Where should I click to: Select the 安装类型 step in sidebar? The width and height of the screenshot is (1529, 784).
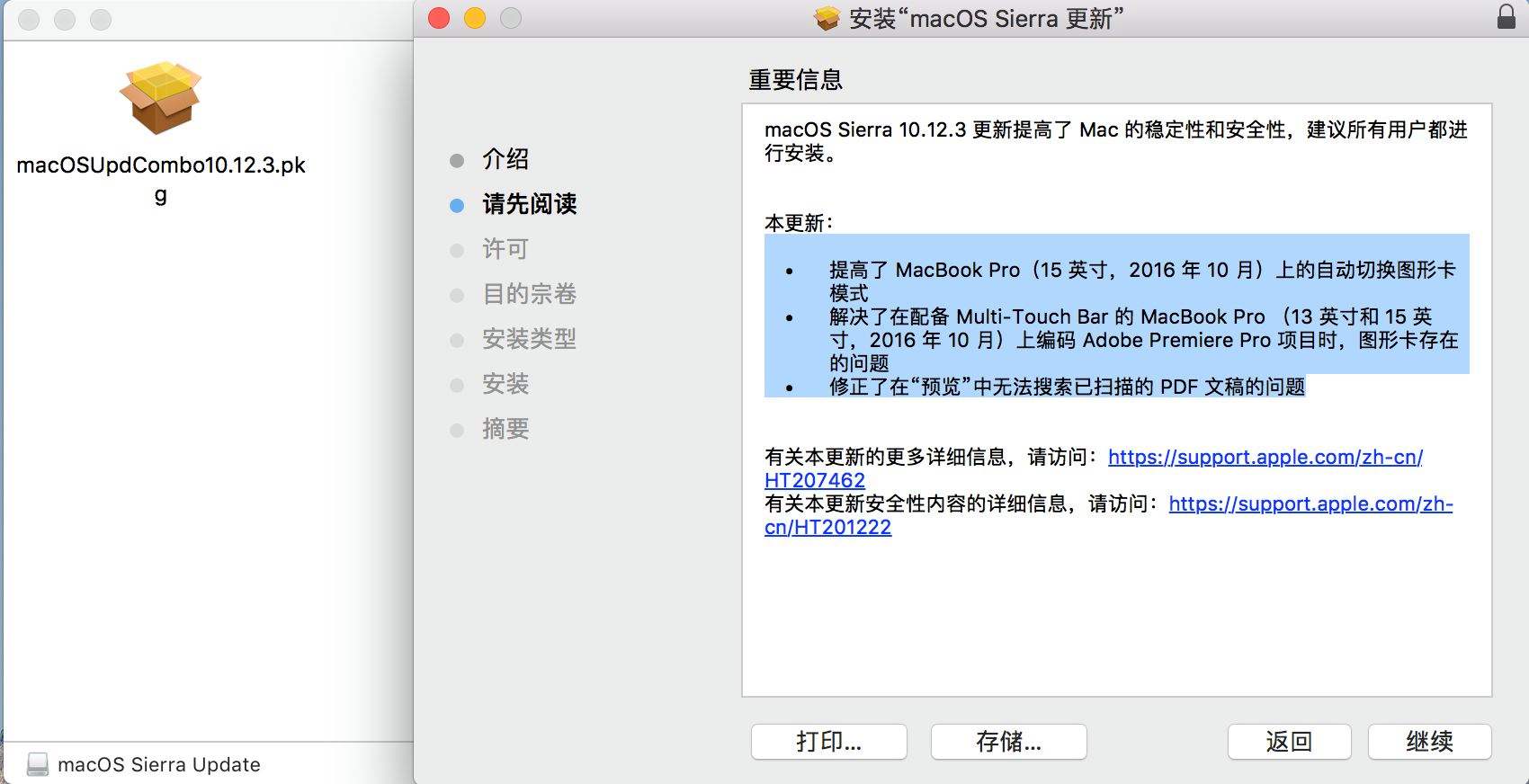pyautogui.click(x=530, y=339)
